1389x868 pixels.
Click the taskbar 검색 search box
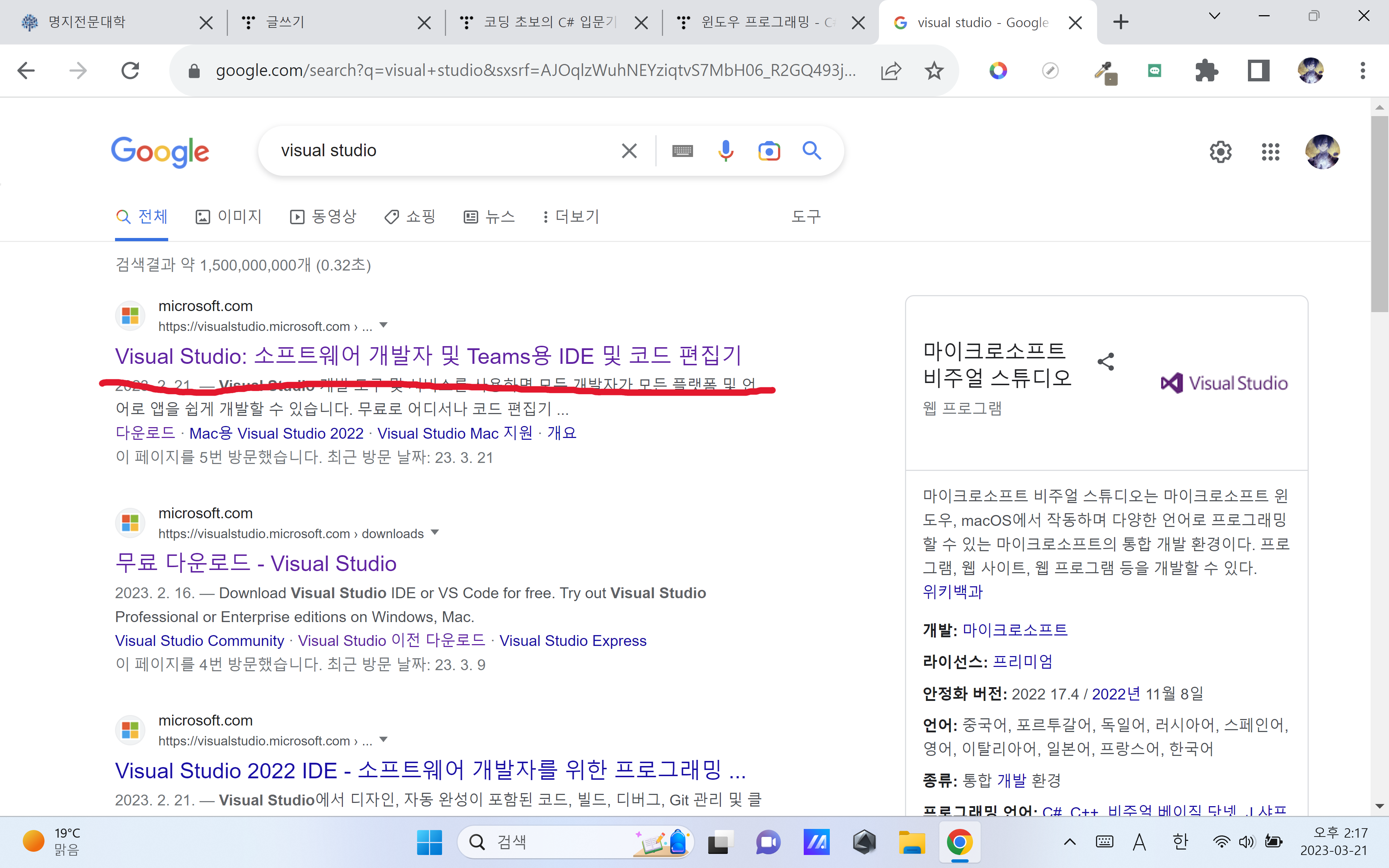576,842
